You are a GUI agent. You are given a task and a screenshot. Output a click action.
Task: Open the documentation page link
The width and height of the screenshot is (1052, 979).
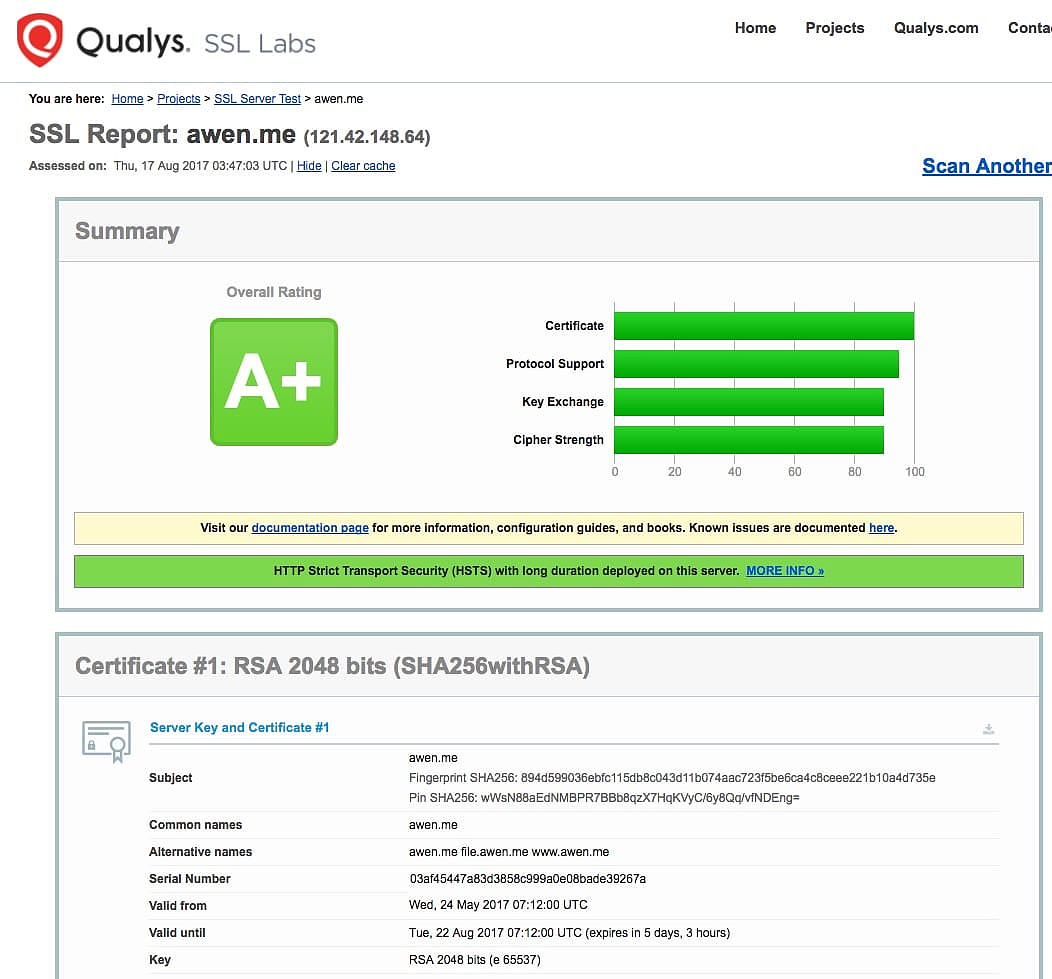pyautogui.click(x=310, y=528)
